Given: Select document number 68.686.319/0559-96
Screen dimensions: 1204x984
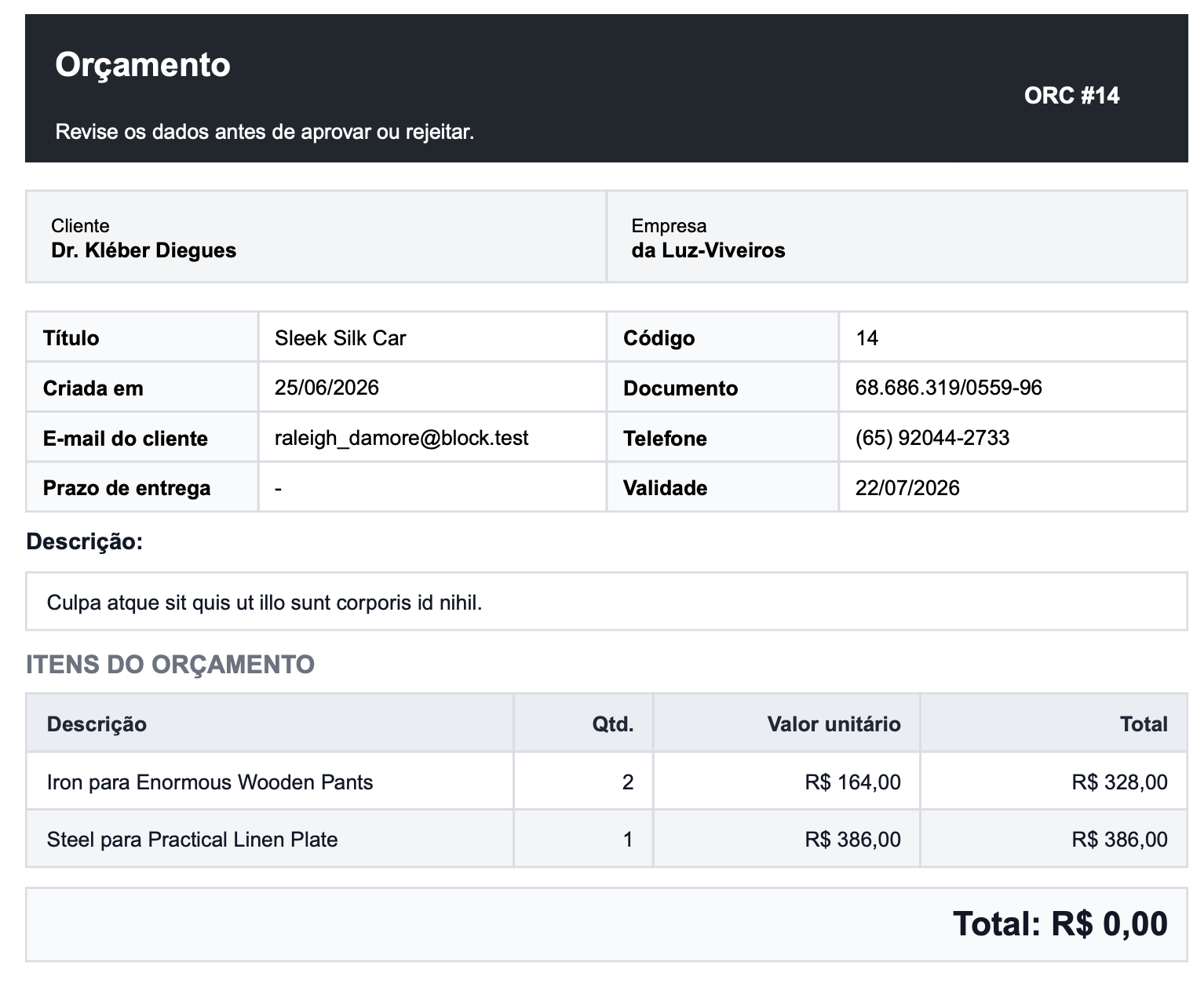Looking at the screenshot, I should 948,388.
